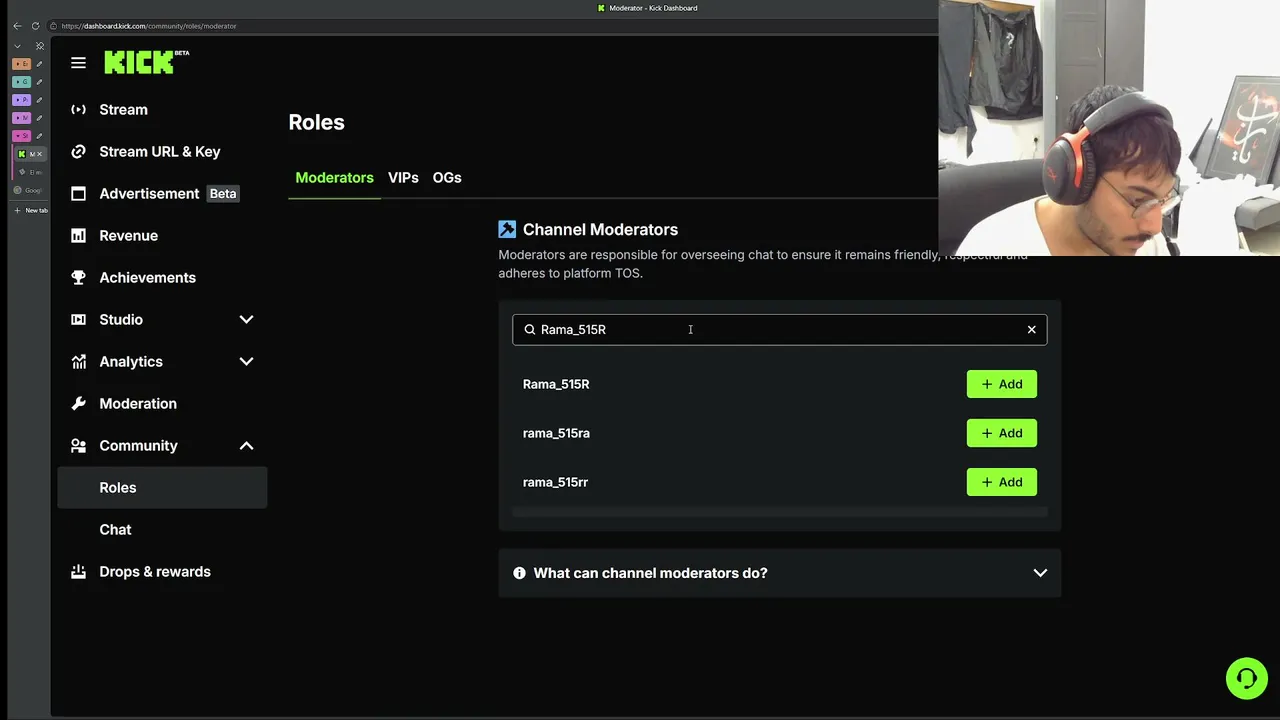The image size is (1280, 720).
Task: Click the Analytics graph icon
Action: click(x=78, y=362)
